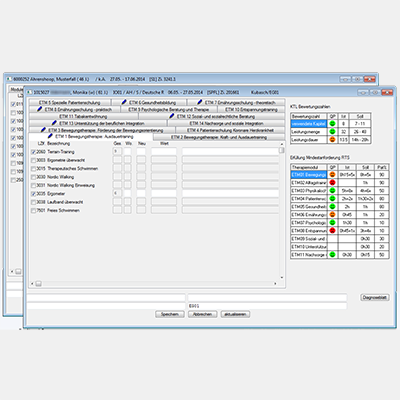The width and height of the screenshot is (400, 400).
Task: Uncheck the 2060 Terrain-Training checkbox
Action: (33, 152)
